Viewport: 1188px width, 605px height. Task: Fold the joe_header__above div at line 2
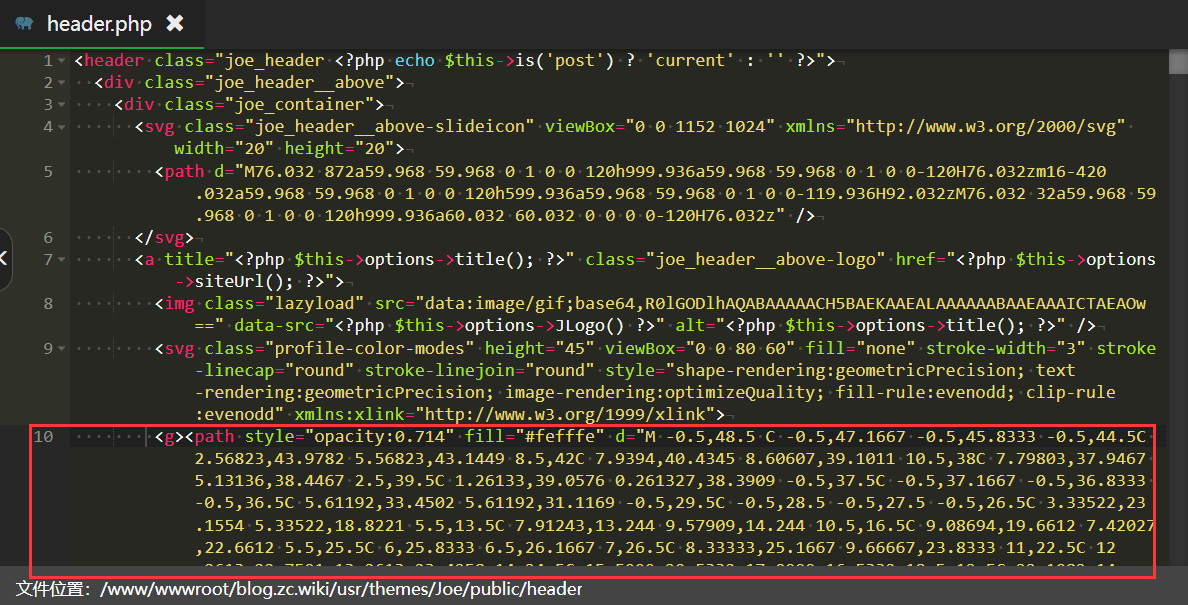[x=62, y=83]
